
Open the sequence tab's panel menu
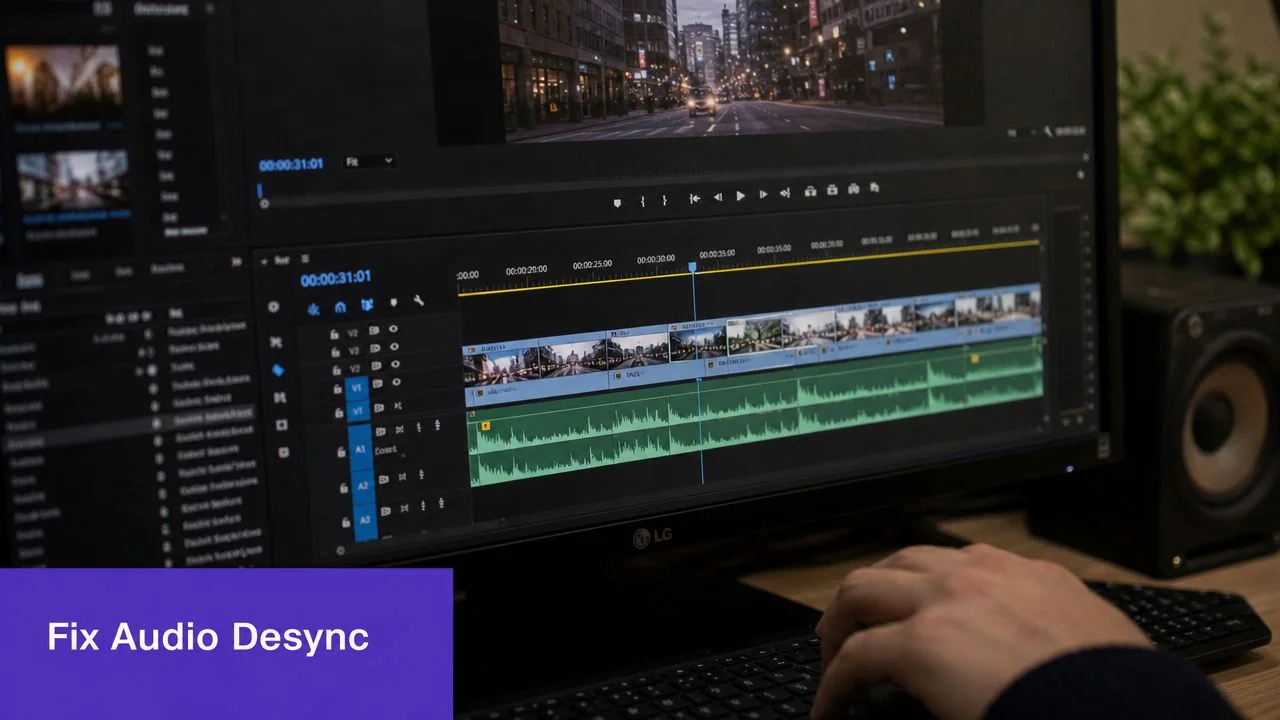(x=305, y=258)
